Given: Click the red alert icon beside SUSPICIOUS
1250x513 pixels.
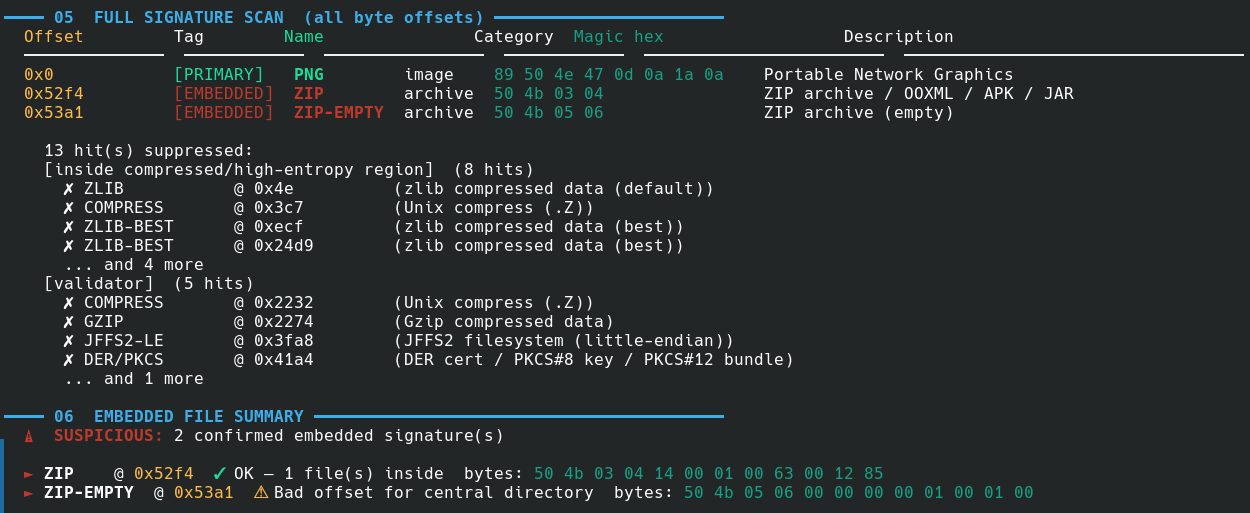Looking at the screenshot, I should click(29, 436).
